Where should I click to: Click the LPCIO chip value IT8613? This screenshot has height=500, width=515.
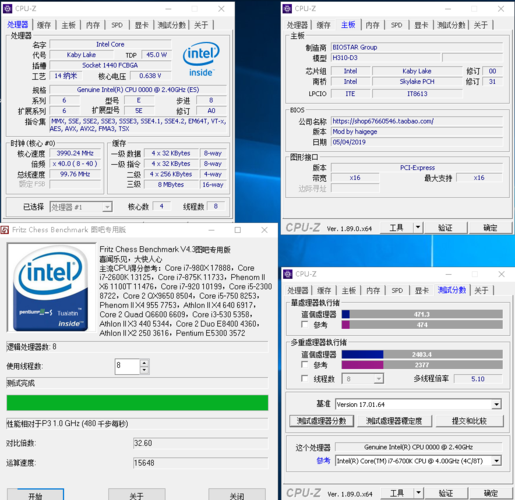[x=417, y=94]
